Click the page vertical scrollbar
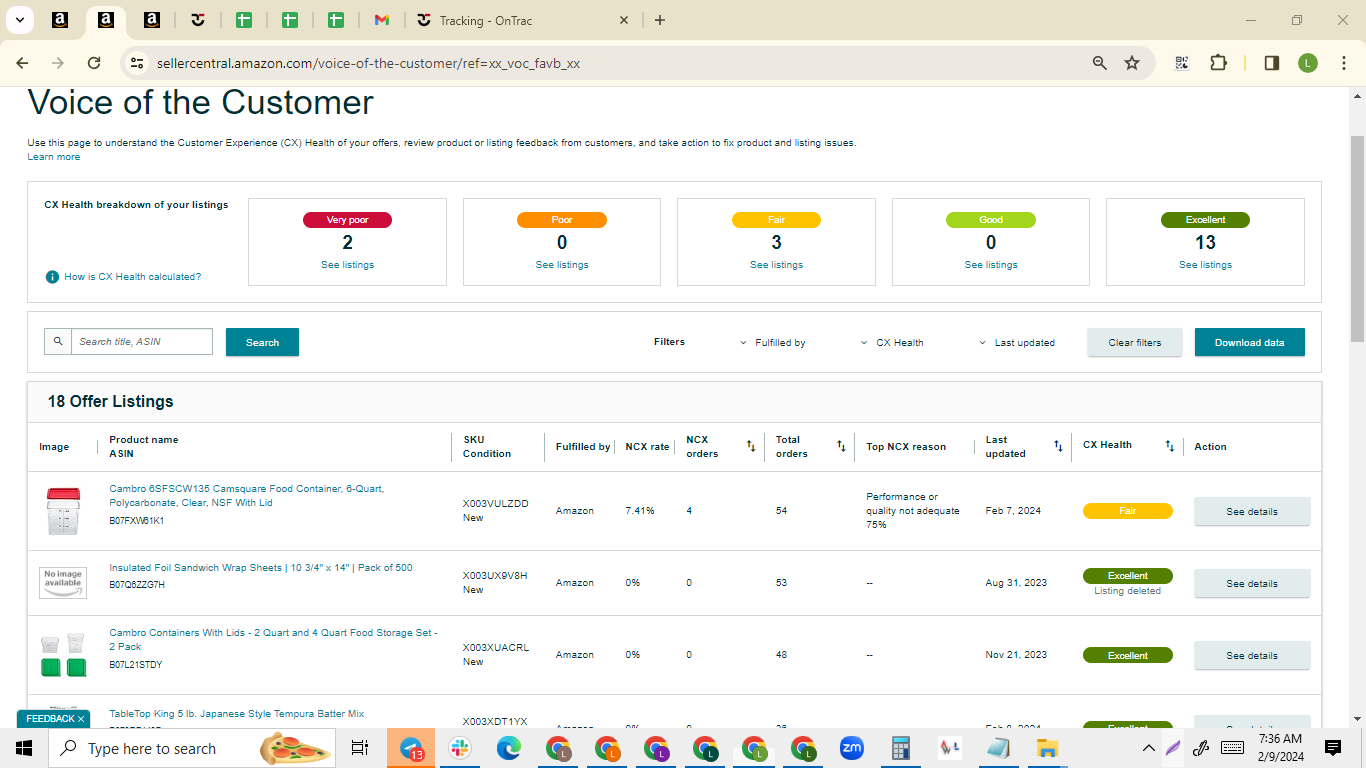This screenshot has height=768, width=1366. point(1357,237)
